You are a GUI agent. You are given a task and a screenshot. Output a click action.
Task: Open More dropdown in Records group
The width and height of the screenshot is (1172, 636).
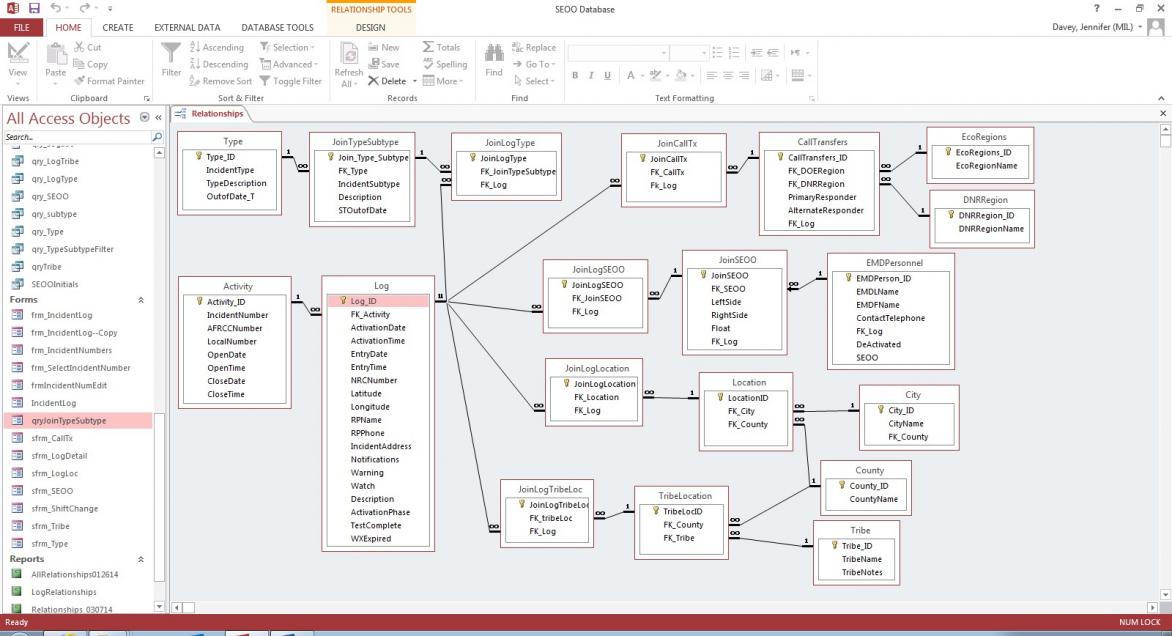point(442,81)
